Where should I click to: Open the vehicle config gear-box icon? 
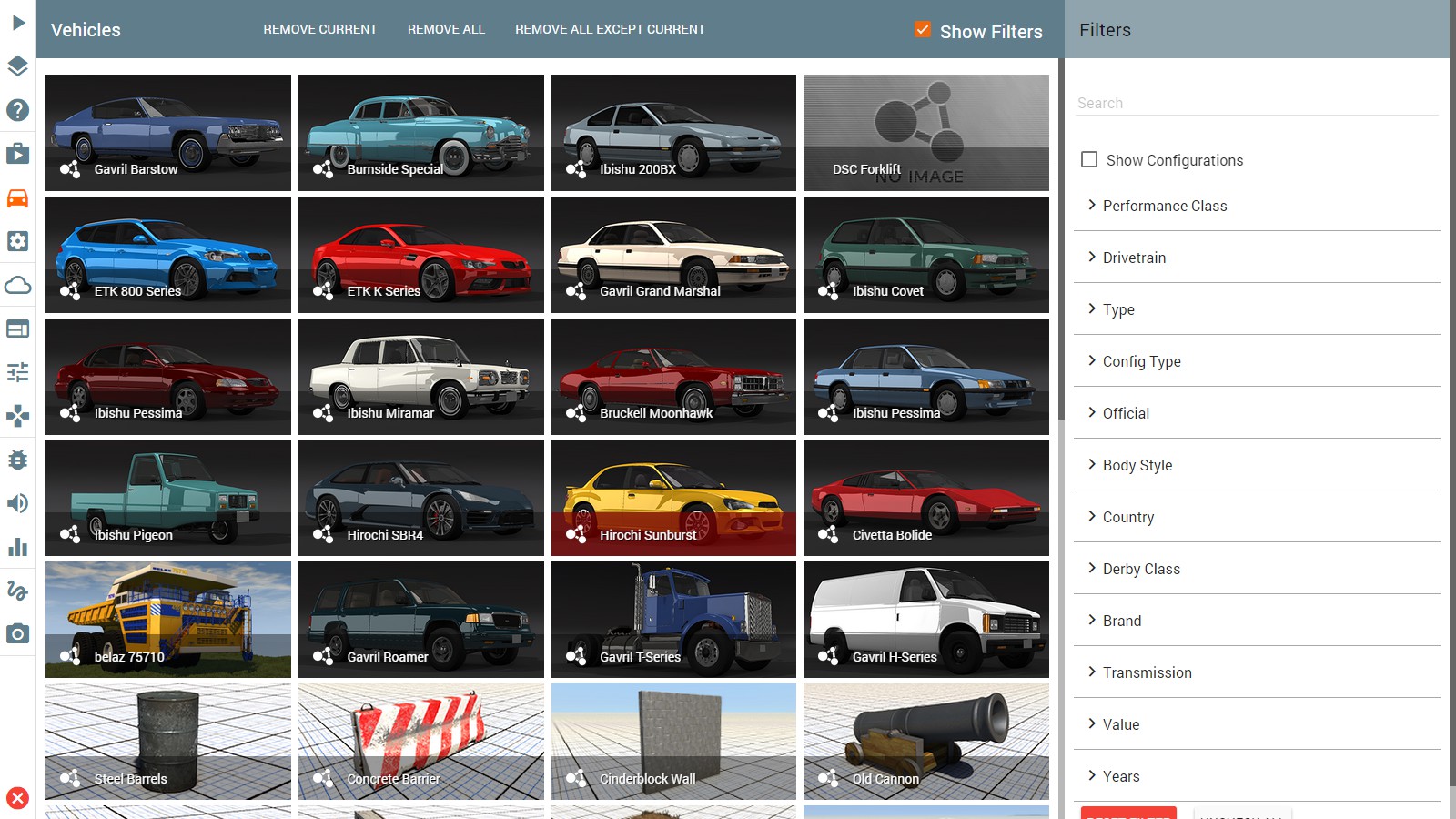click(x=17, y=241)
